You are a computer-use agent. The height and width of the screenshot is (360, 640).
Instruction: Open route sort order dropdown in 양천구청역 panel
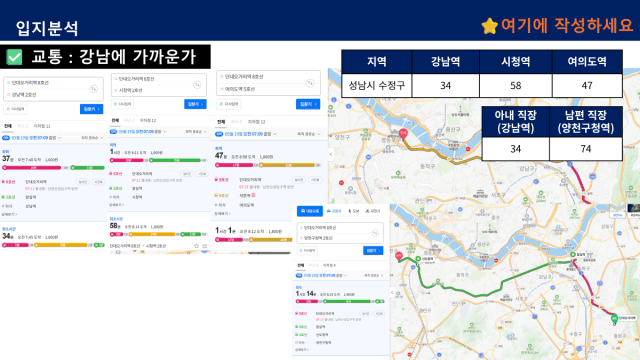(373, 276)
